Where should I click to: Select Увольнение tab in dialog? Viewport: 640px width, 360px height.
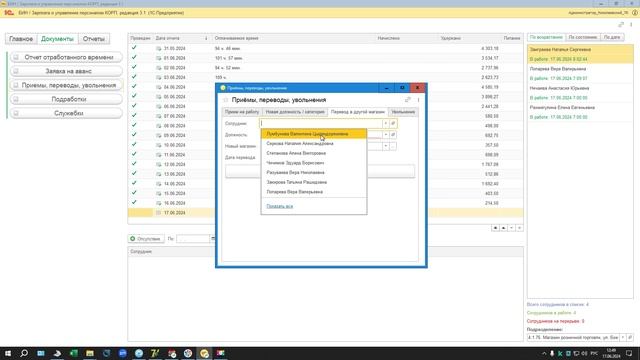pyautogui.click(x=402, y=112)
